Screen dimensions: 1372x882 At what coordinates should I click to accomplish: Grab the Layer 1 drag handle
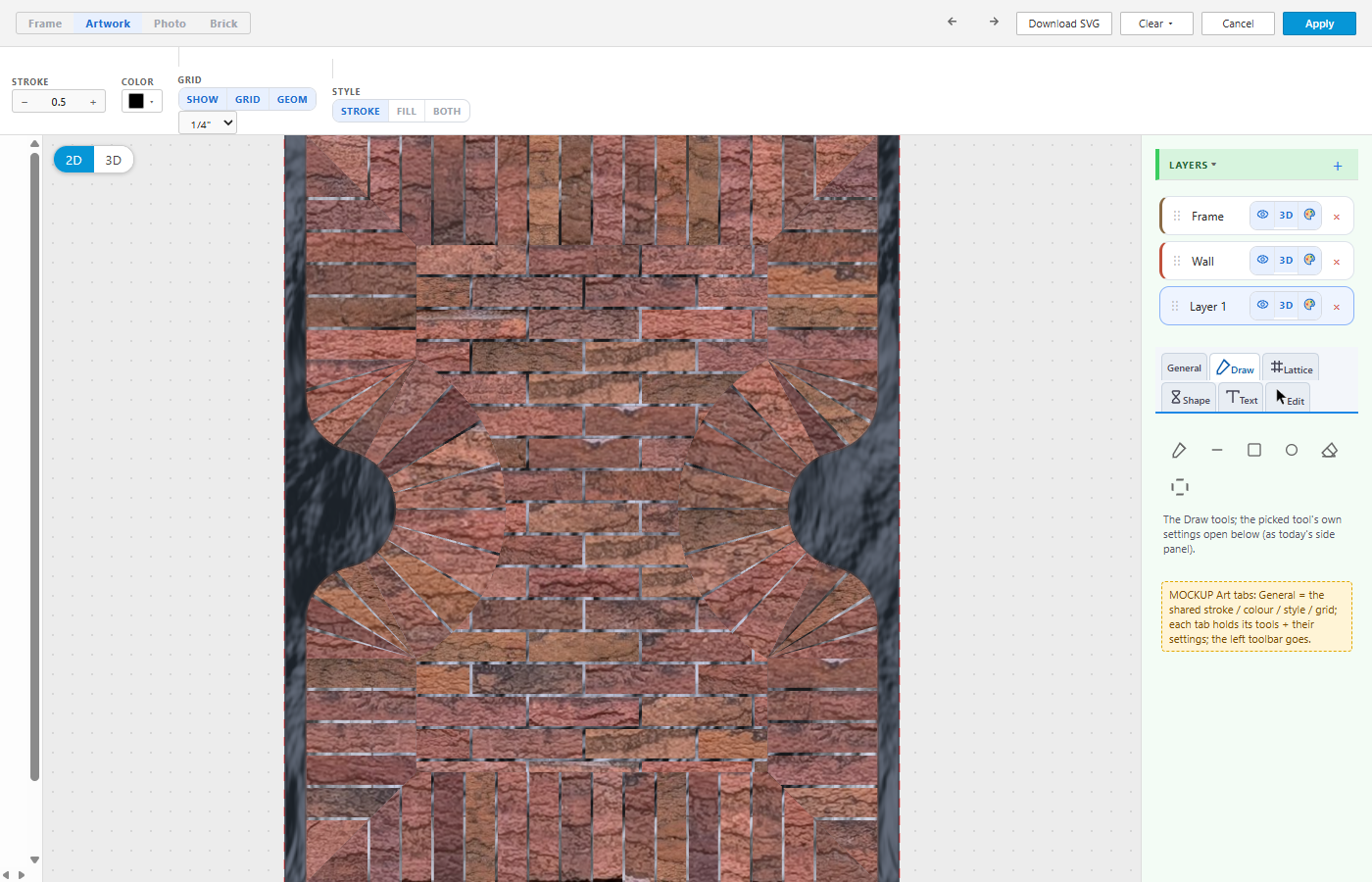(x=1175, y=306)
